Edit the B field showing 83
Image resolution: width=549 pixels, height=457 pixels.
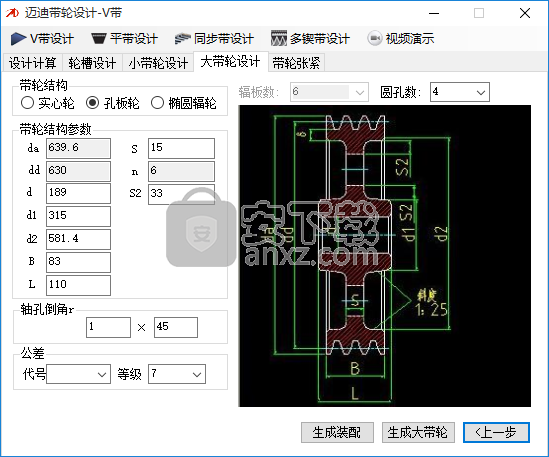[78, 262]
